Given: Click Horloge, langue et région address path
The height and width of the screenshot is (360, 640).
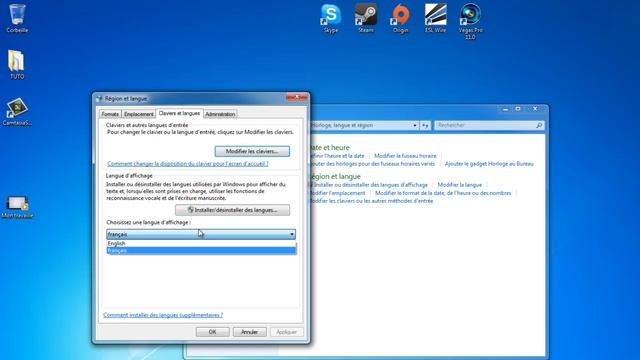Looking at the screenshot, I should 342,125.
